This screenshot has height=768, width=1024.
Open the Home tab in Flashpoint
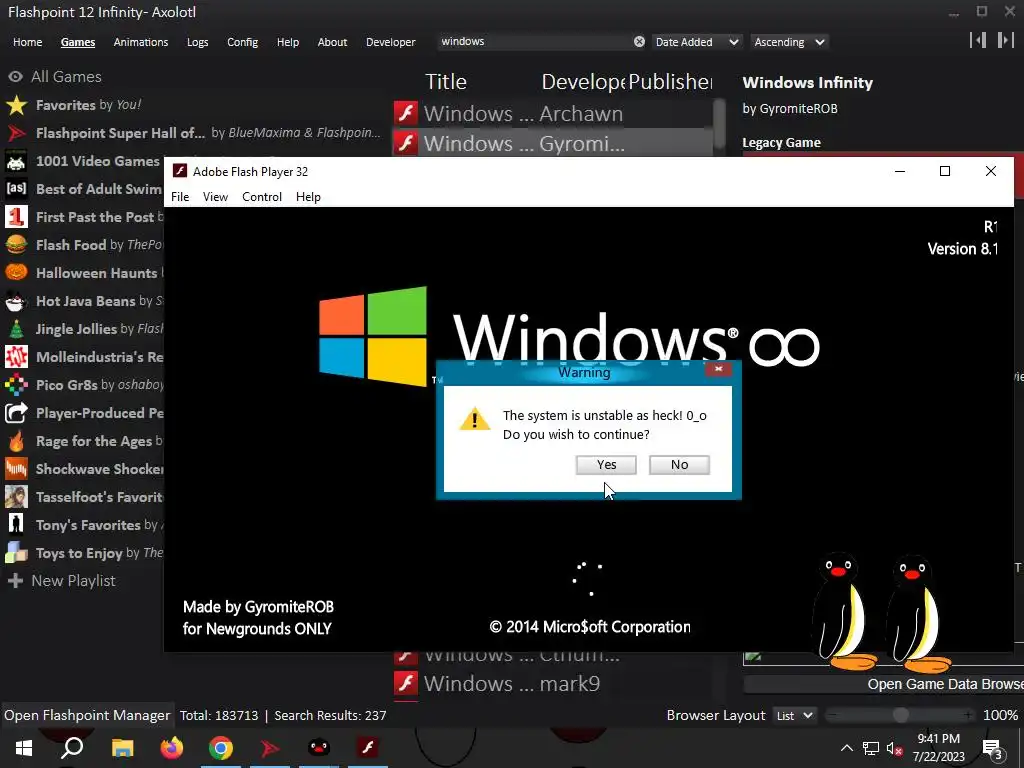pyautogui.click(x=27, y=42)
